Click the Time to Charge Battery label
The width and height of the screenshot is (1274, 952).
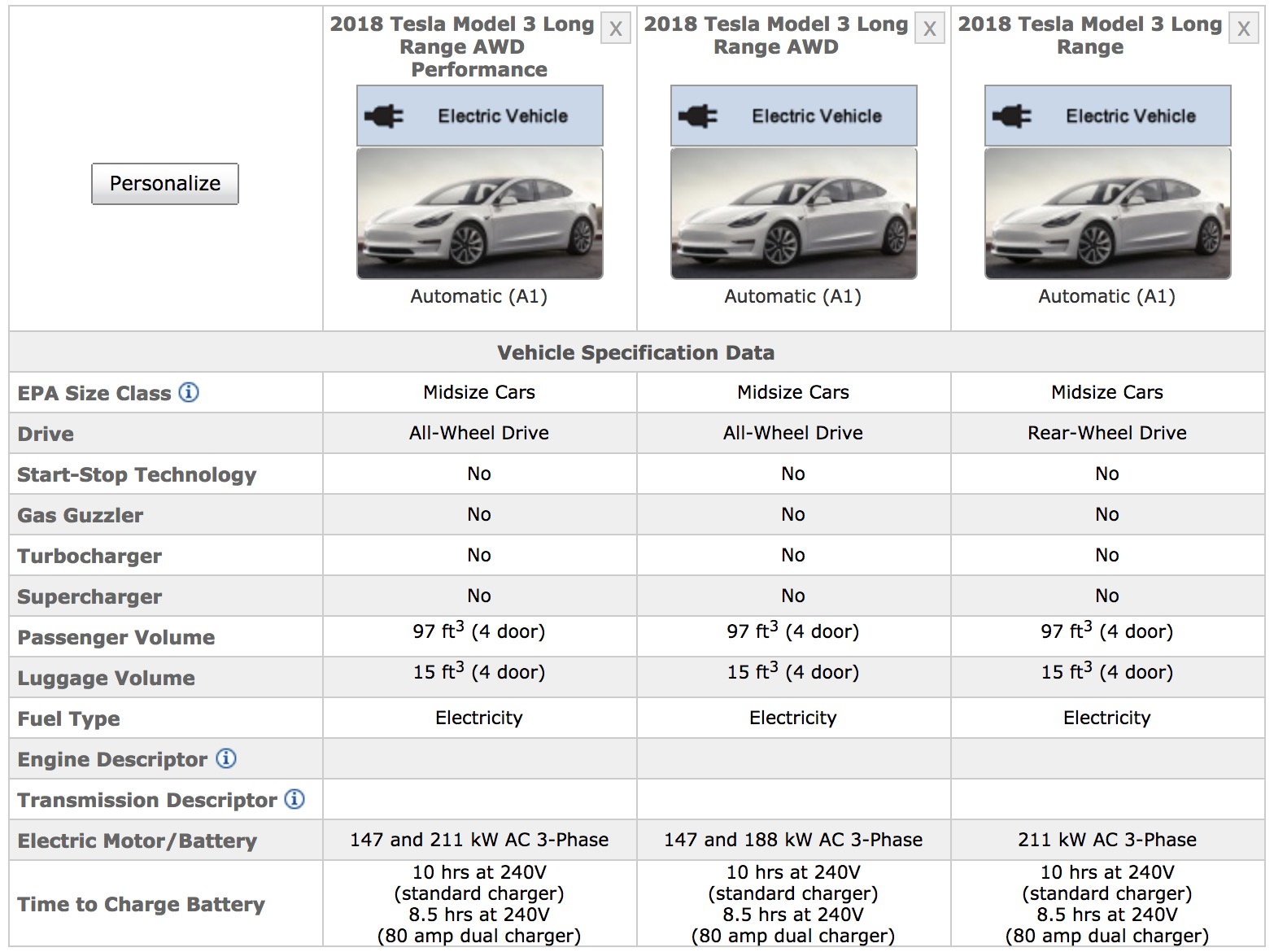point(141,903)
